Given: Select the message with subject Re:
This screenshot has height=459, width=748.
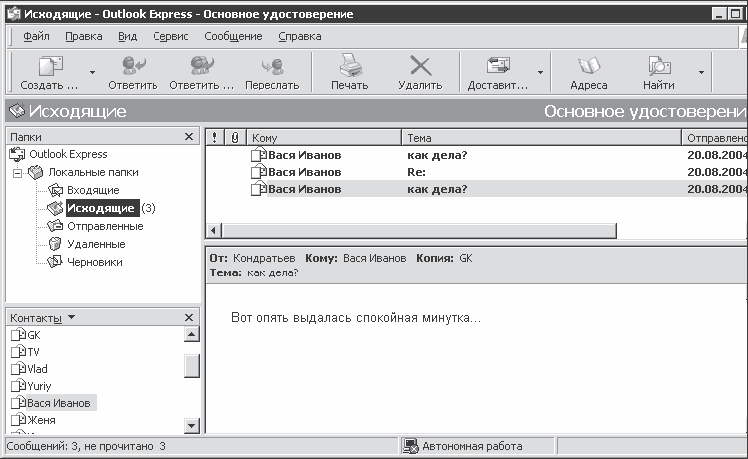Looking at the screenshot, I should (x=416, y=172).
